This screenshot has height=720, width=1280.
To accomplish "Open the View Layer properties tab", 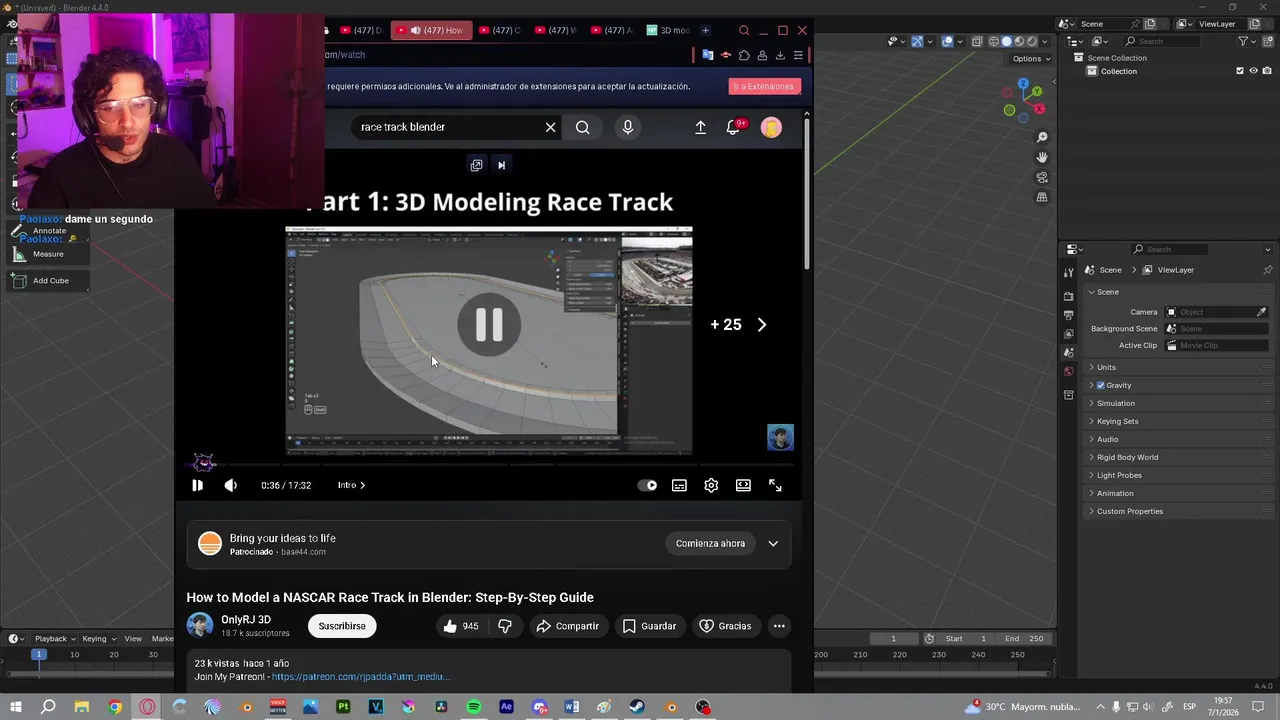I will (1069, 334).
